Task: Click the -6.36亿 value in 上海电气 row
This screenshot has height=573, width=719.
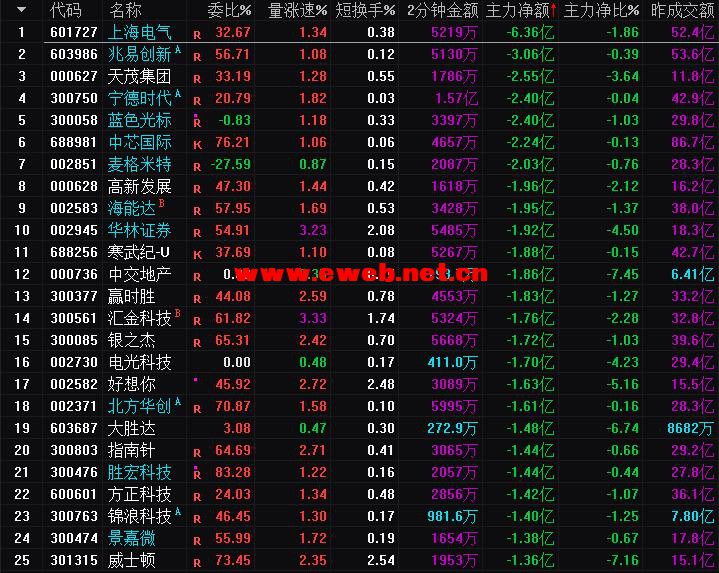Action: [x=530, y=32]
